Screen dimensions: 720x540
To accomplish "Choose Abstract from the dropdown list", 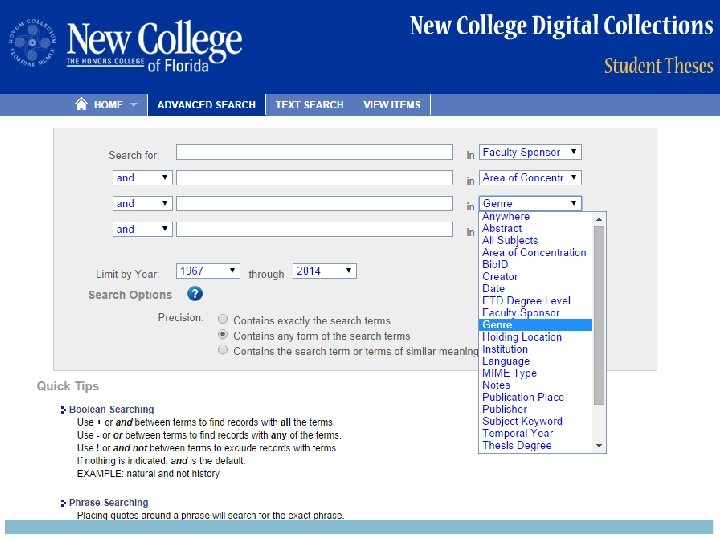I will tap(535, 228).
